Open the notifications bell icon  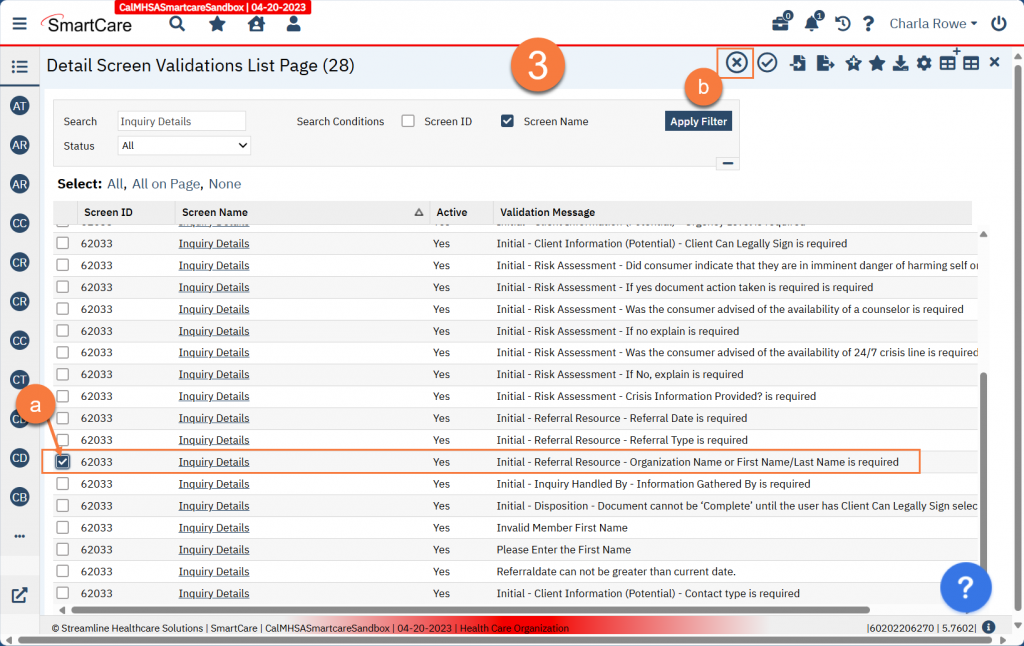point(811,24)
